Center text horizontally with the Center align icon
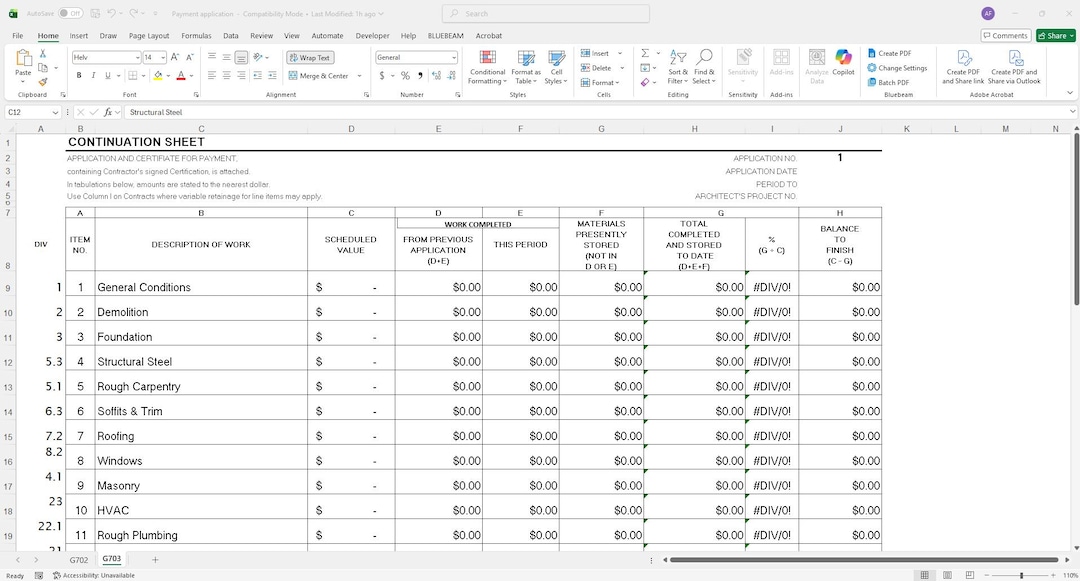Viewport: 1080px width, 581px height. click(x=227, y=76)
